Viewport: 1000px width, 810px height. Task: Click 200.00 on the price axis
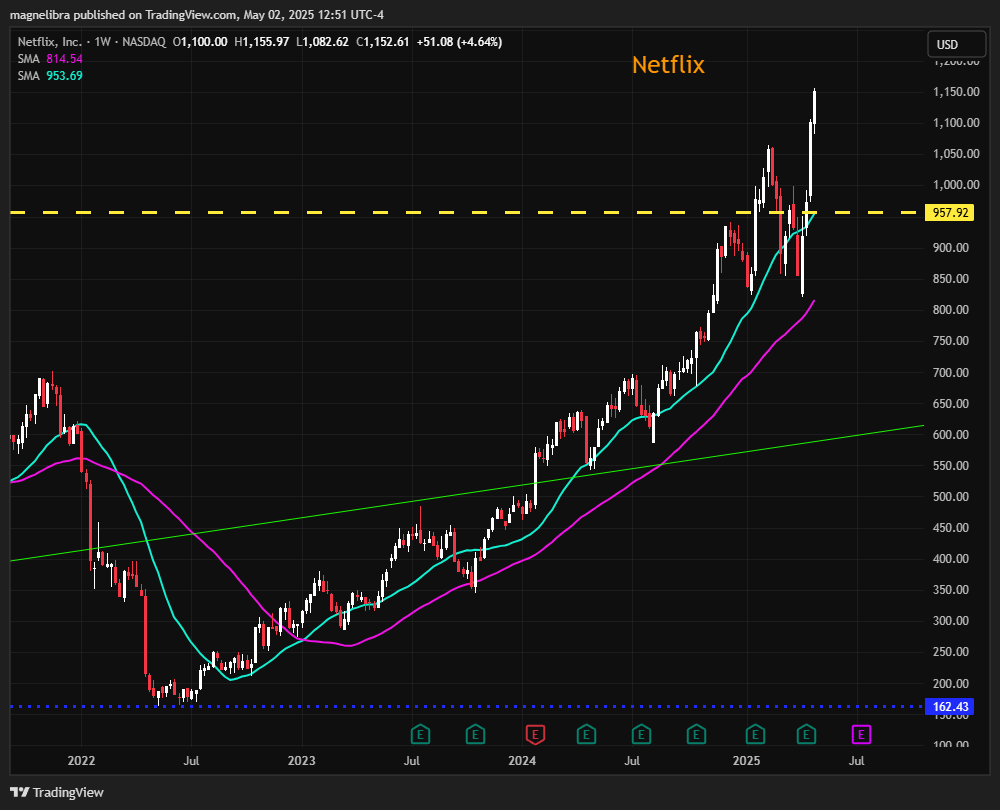950,684
